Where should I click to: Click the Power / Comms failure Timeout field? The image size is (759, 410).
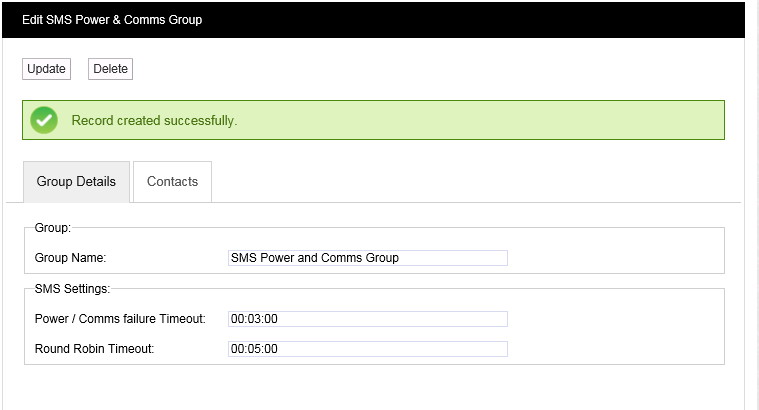367,319
